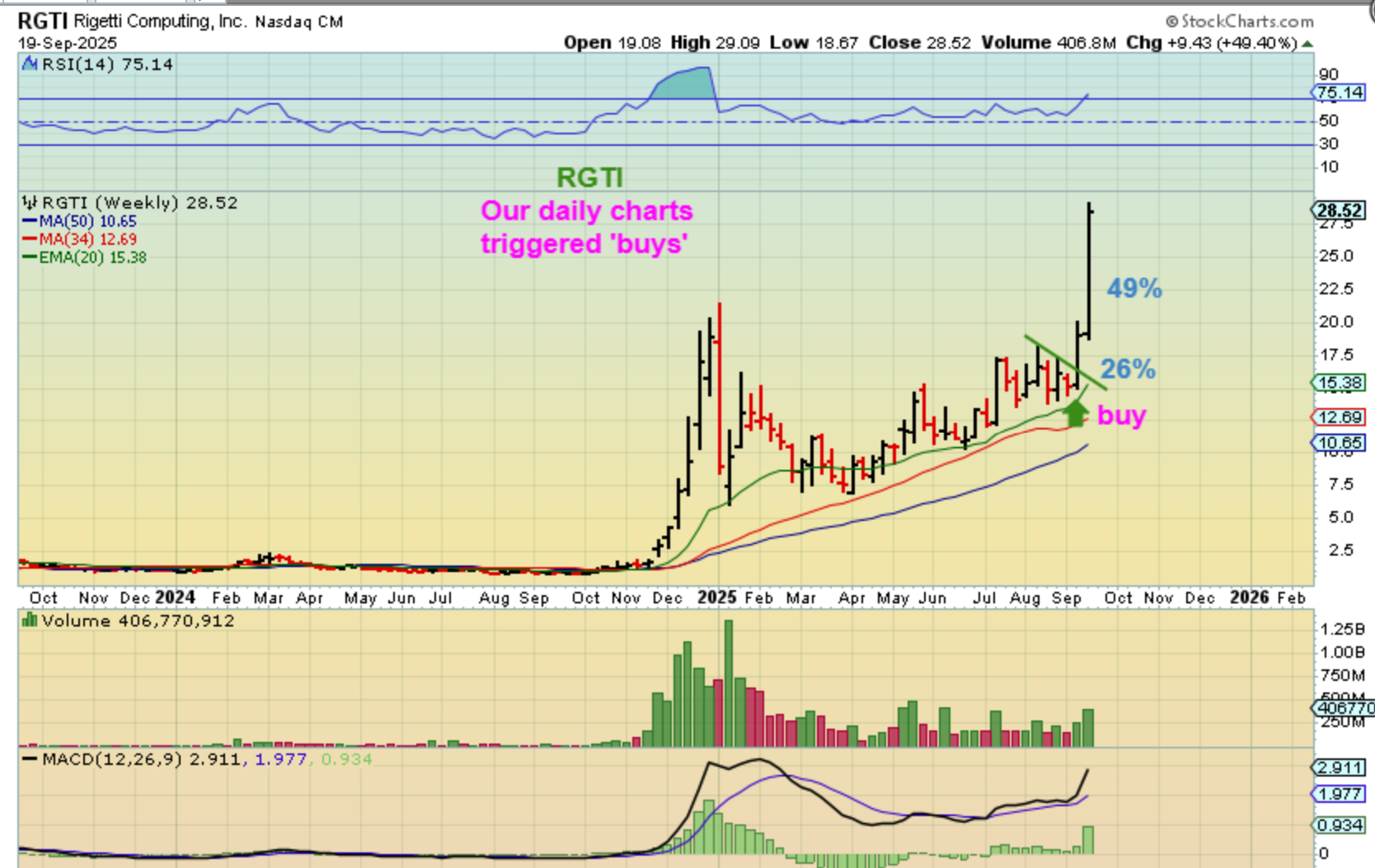Click the RSI(14) 75.14 legend text
The image size is (1375, 868).
(x=107, y=64)
